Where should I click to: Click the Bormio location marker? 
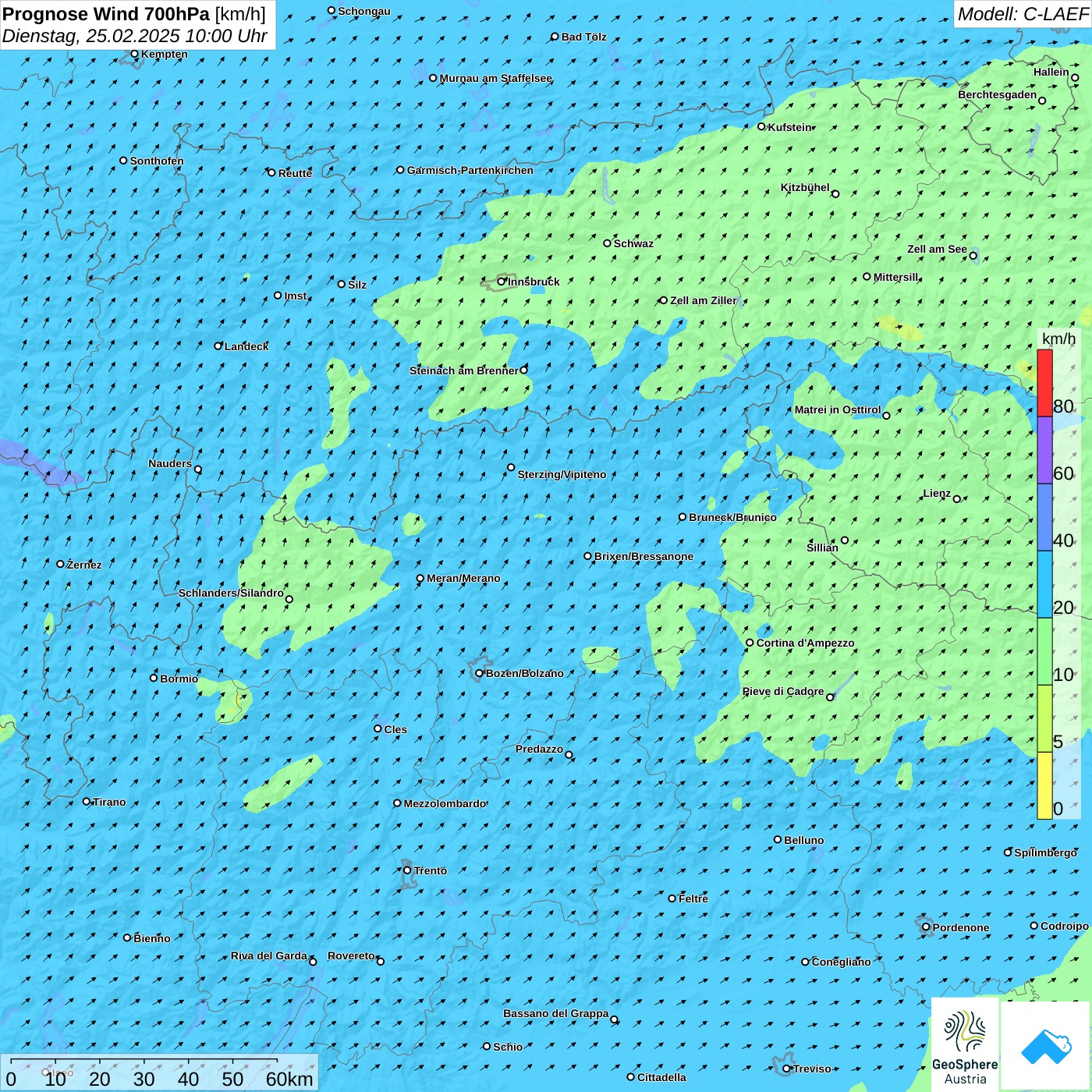[154, 678]
